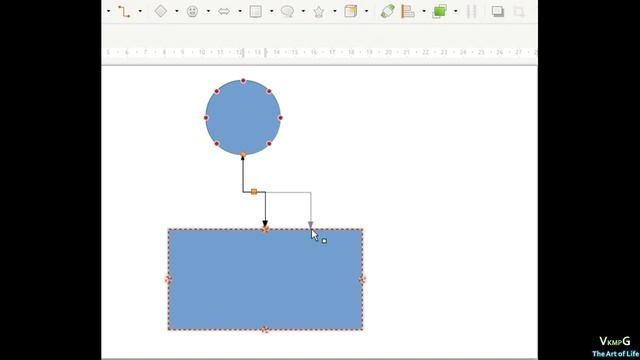Click the Distribute selection icon
640x360 pixels.
[x=471, y=11]
